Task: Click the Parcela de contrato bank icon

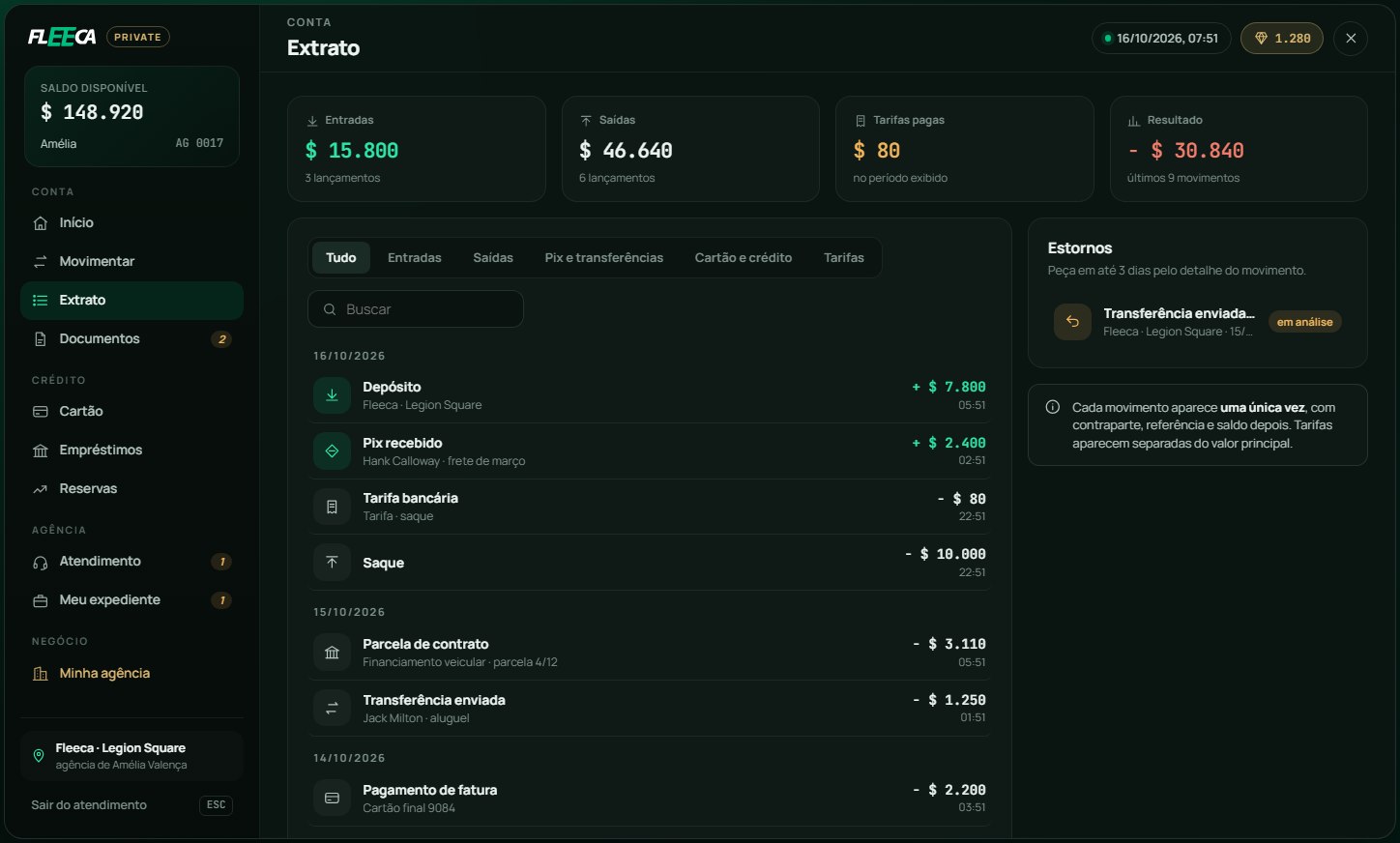Action: coord(332,653)
